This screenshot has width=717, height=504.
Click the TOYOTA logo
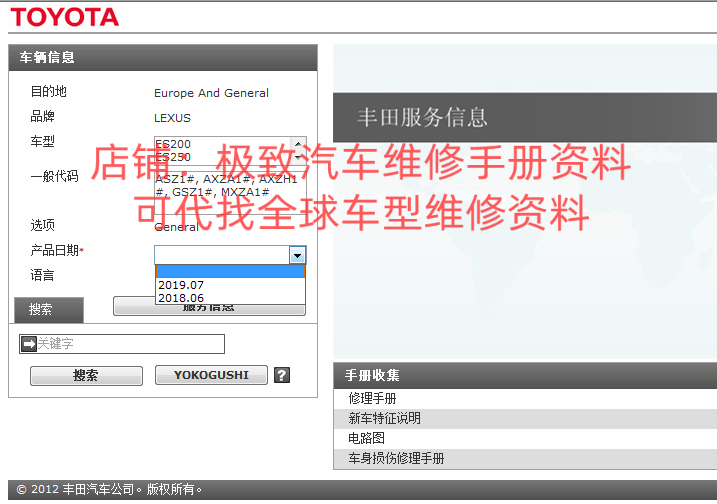[64, 17]
